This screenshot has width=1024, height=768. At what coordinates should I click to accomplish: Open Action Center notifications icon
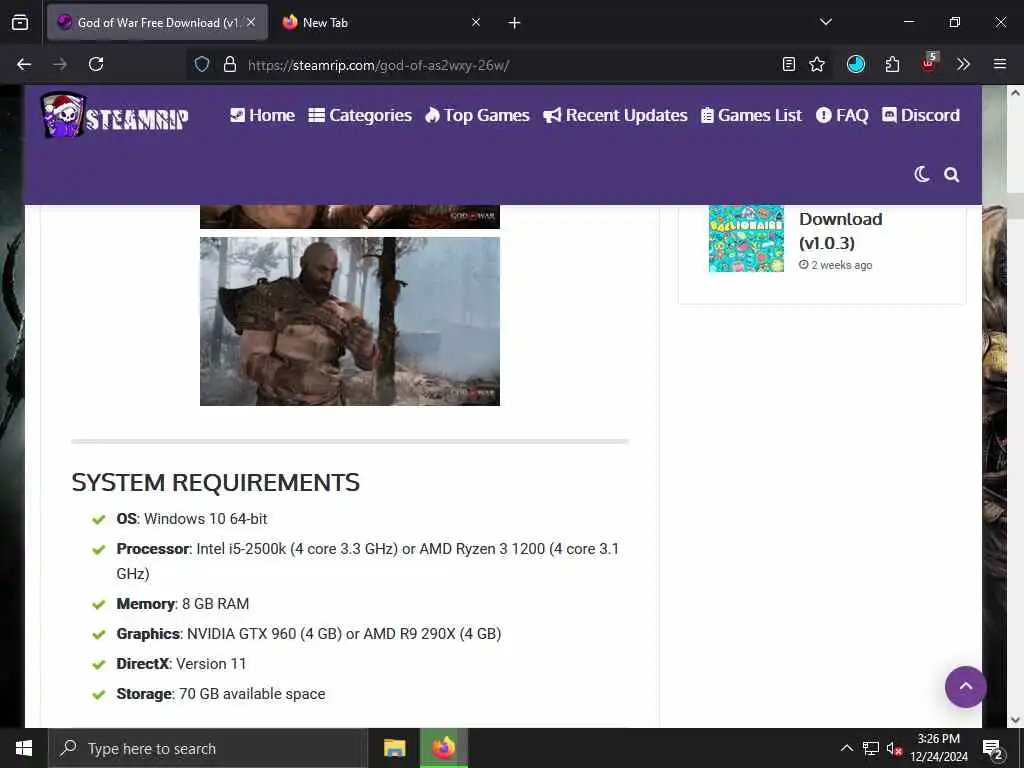click(993, 749)
